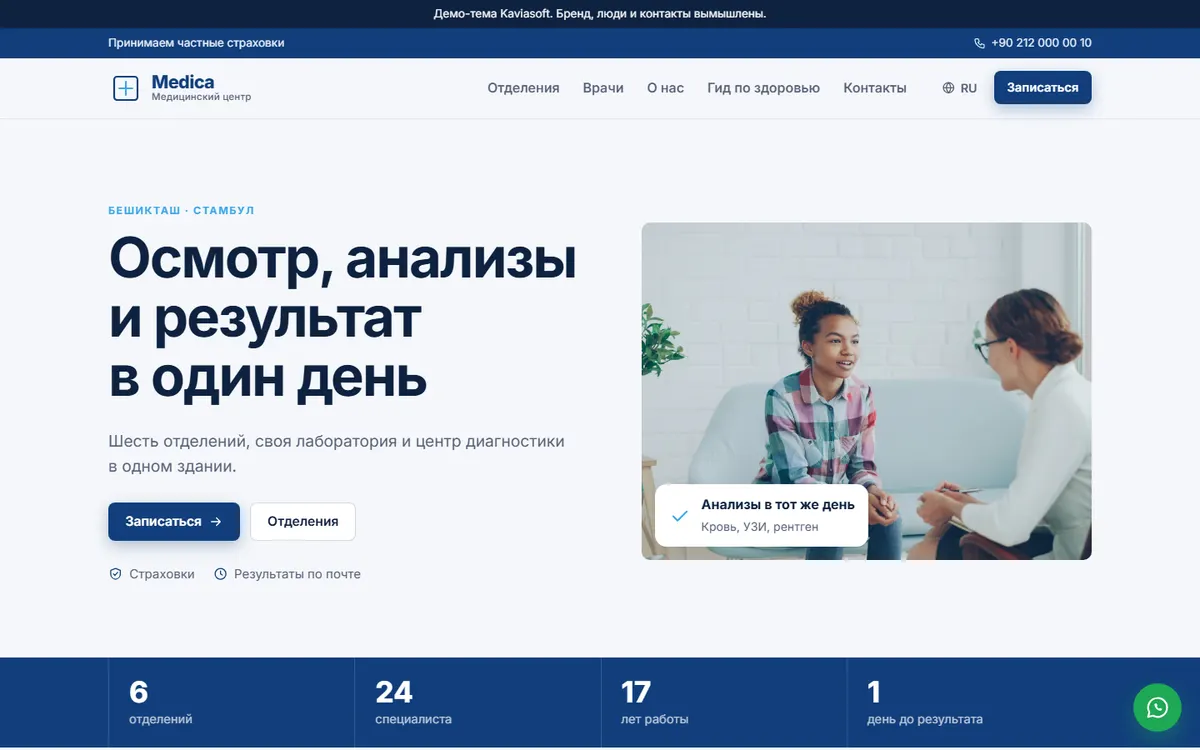Open the RU language selector
Screen dimensions: 1200x750
960,88
